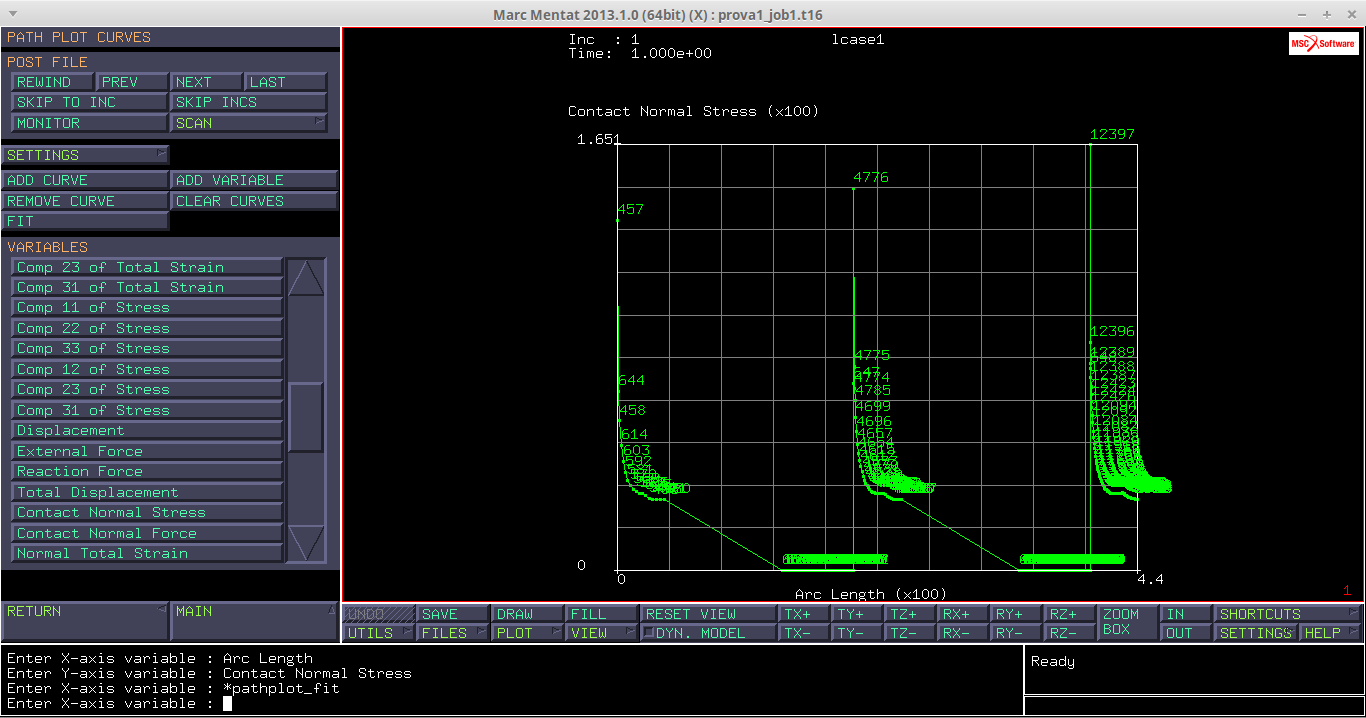The image size is (1366, 718).
Task: Click ADD VARIABLE
Action: click(255, 180)
